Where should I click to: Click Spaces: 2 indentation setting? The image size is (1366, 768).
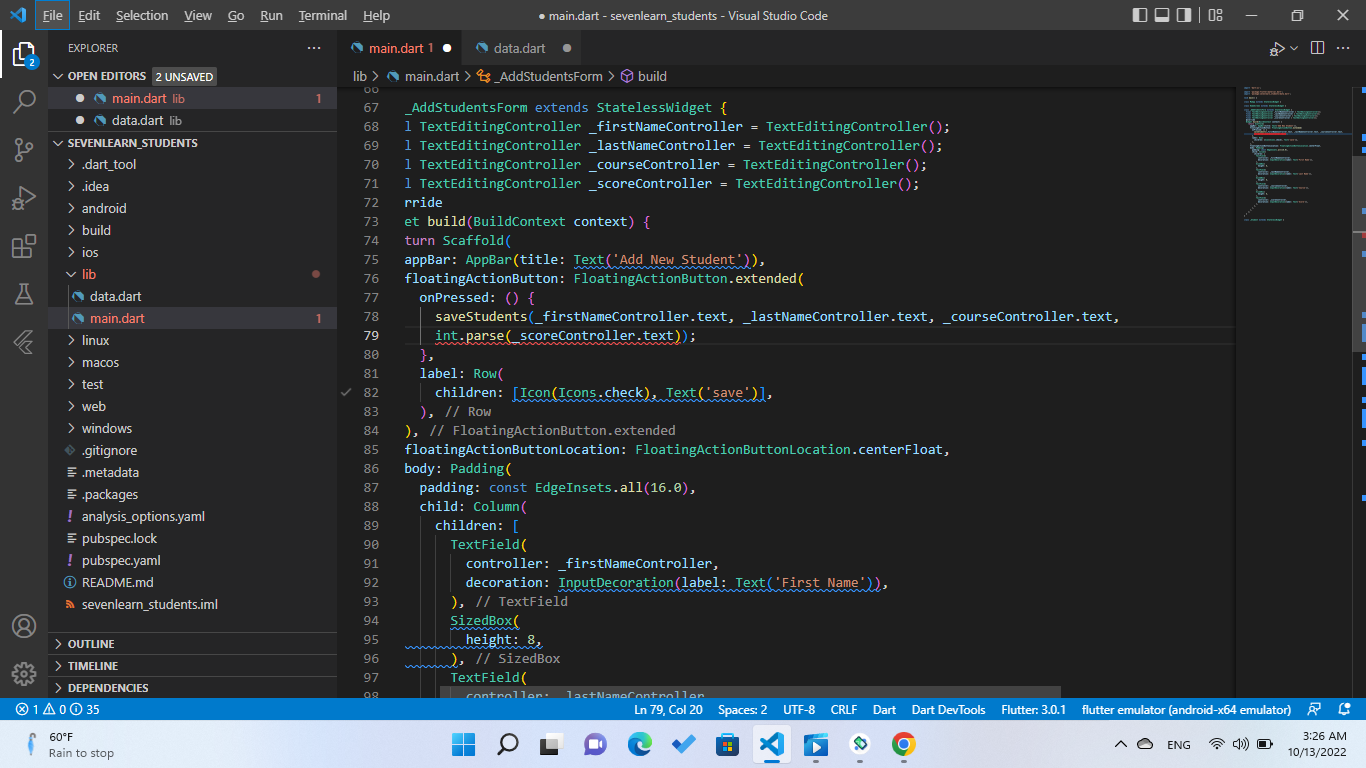point(742,709)
